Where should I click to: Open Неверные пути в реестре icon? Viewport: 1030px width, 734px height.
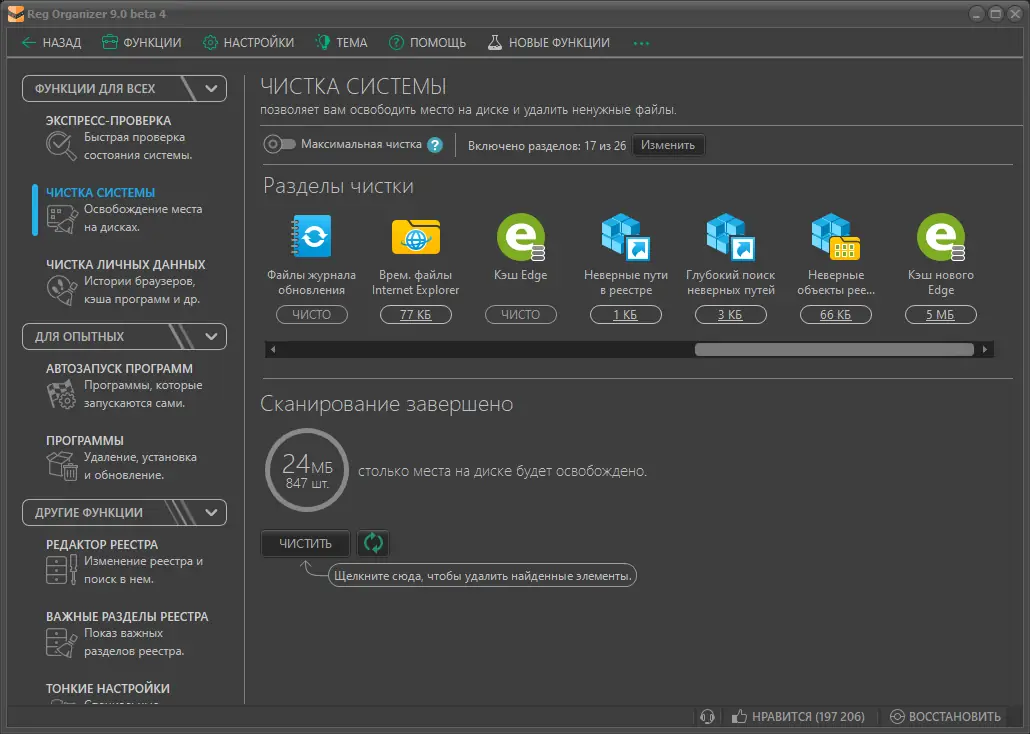click(625, 237)
